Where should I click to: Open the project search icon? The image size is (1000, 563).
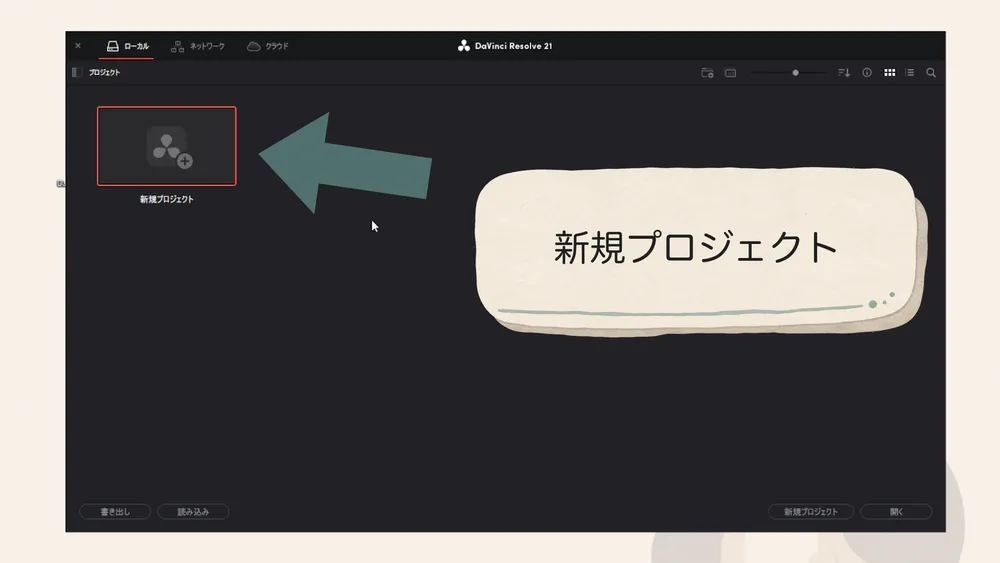(x=931, y=73)
